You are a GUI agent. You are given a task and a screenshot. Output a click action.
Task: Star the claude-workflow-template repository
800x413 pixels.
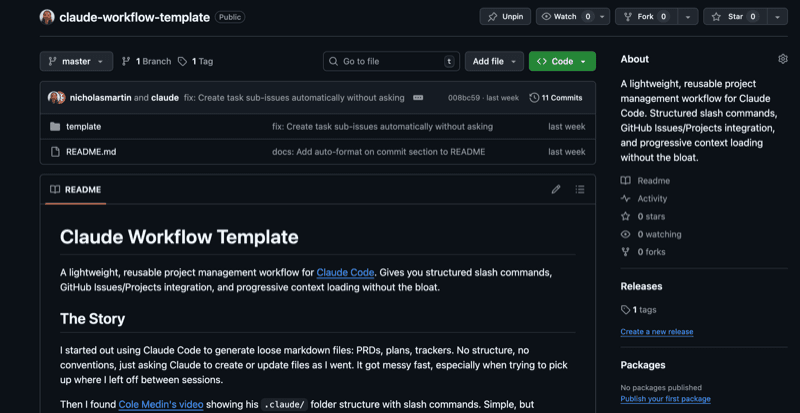[x=734, y=17]
